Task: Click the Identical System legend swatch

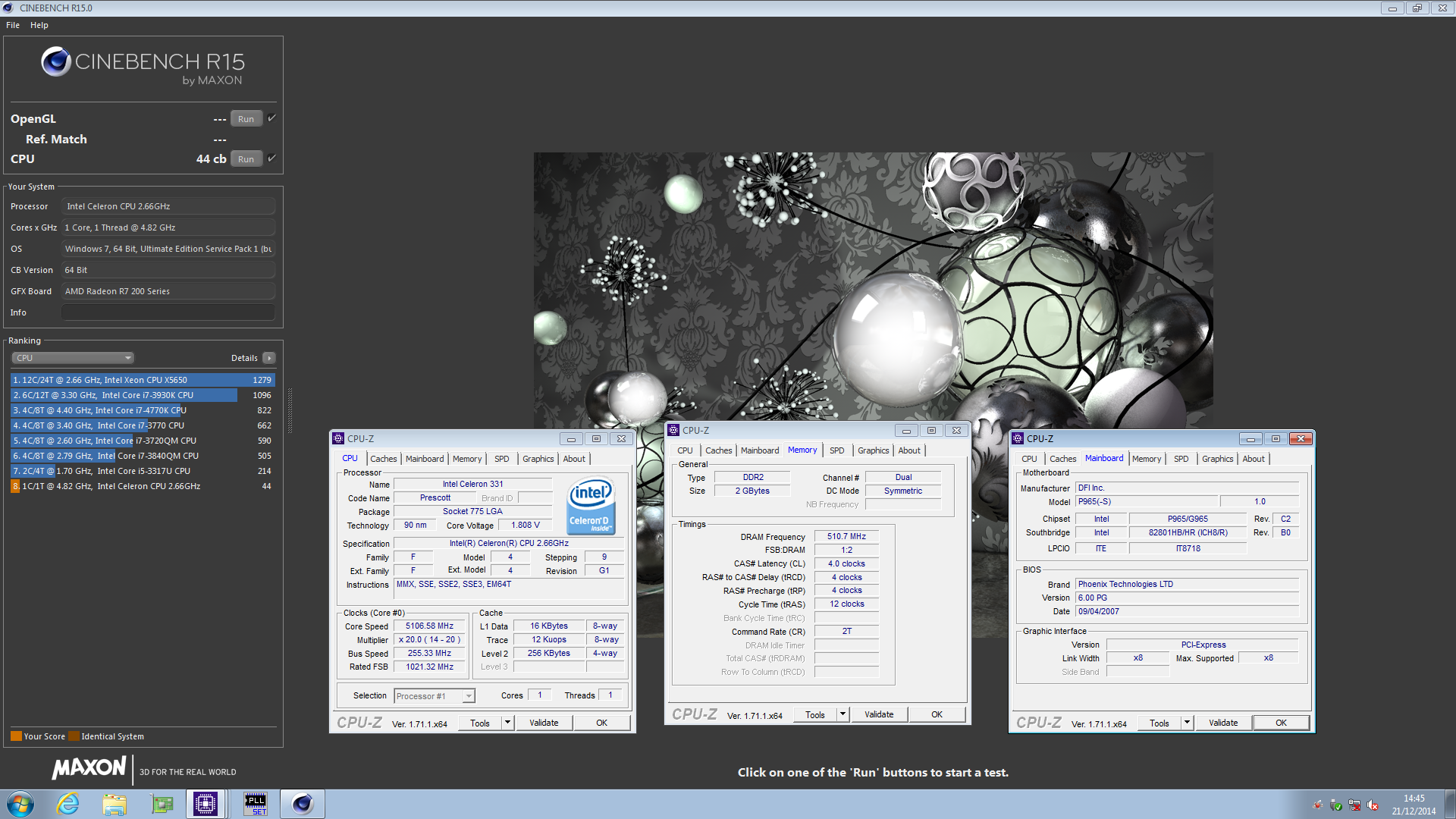Action: [74, 736]
